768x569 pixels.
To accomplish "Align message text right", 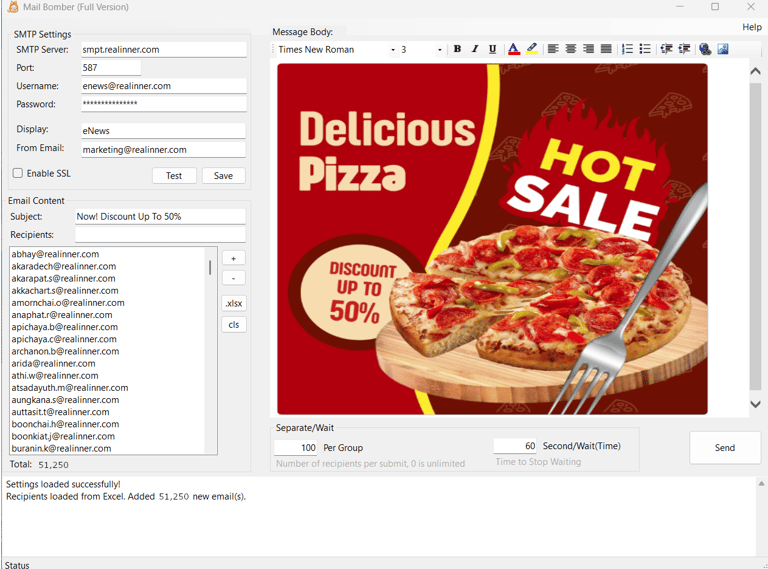I will click(588, 49).
